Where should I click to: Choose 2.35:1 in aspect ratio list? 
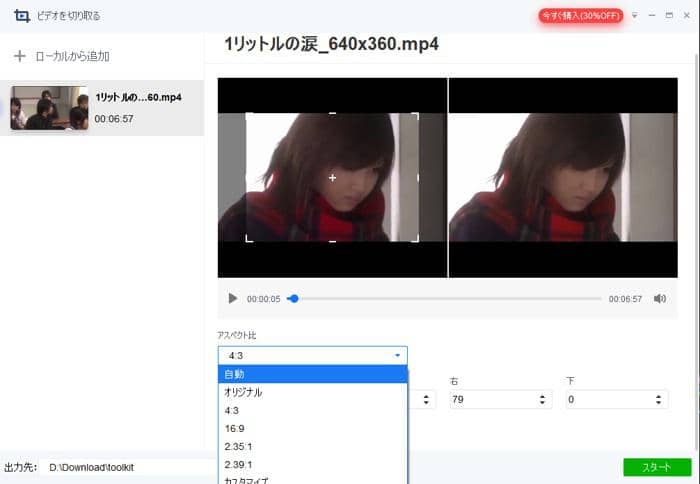(312, 446)
